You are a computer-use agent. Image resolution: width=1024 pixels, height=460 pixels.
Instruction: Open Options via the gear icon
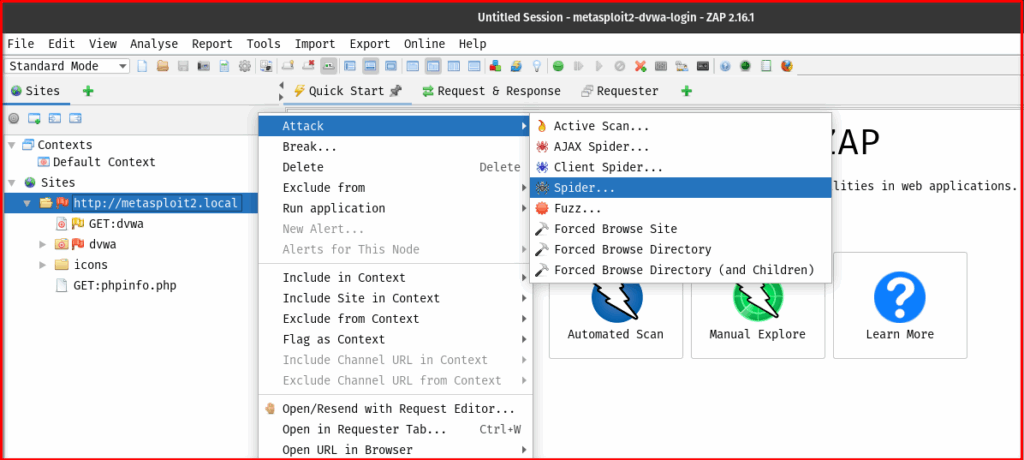click(245, 66)
